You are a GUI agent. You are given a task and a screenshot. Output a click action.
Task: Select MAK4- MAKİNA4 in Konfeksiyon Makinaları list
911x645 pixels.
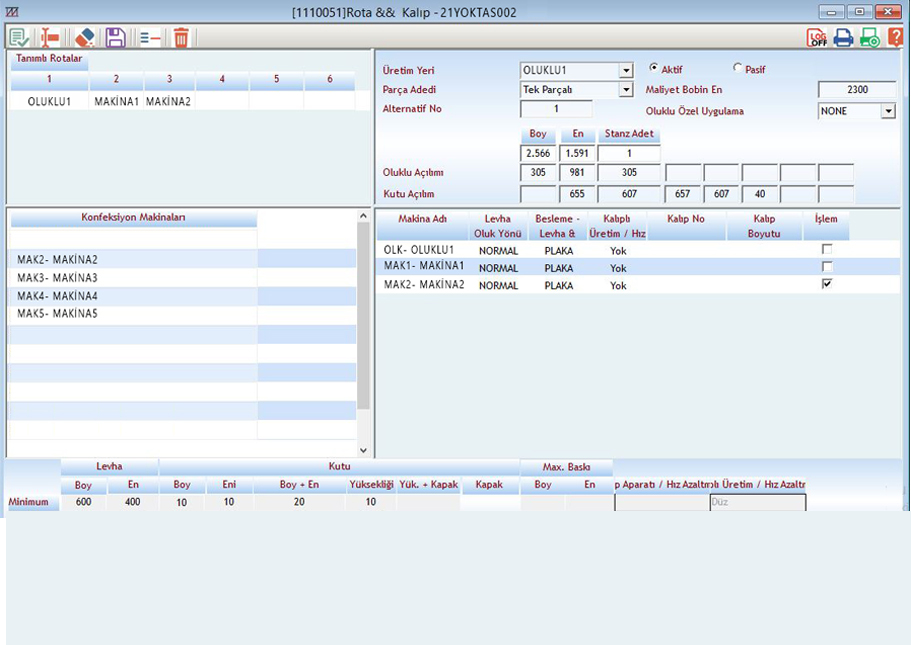point(57,296)
